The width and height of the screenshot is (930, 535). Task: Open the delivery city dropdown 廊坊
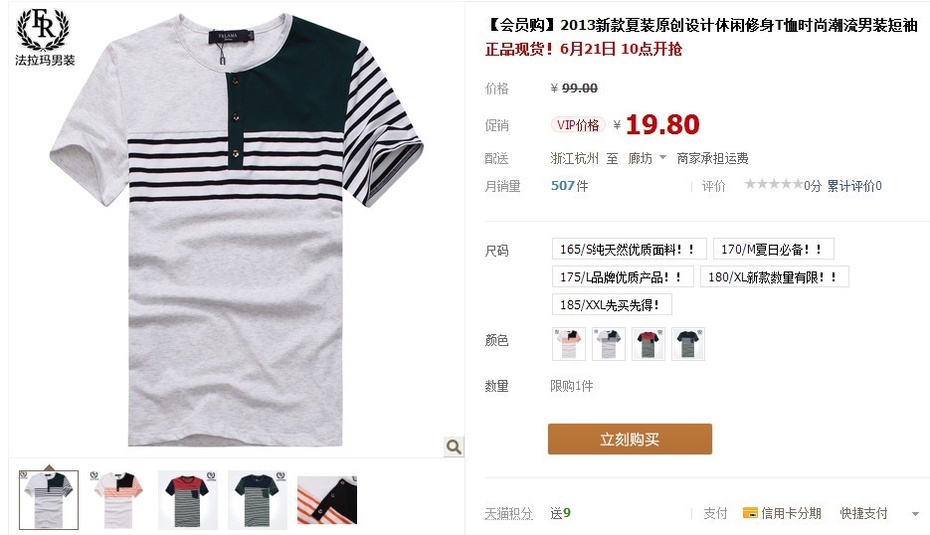click(x=646, y=158)
